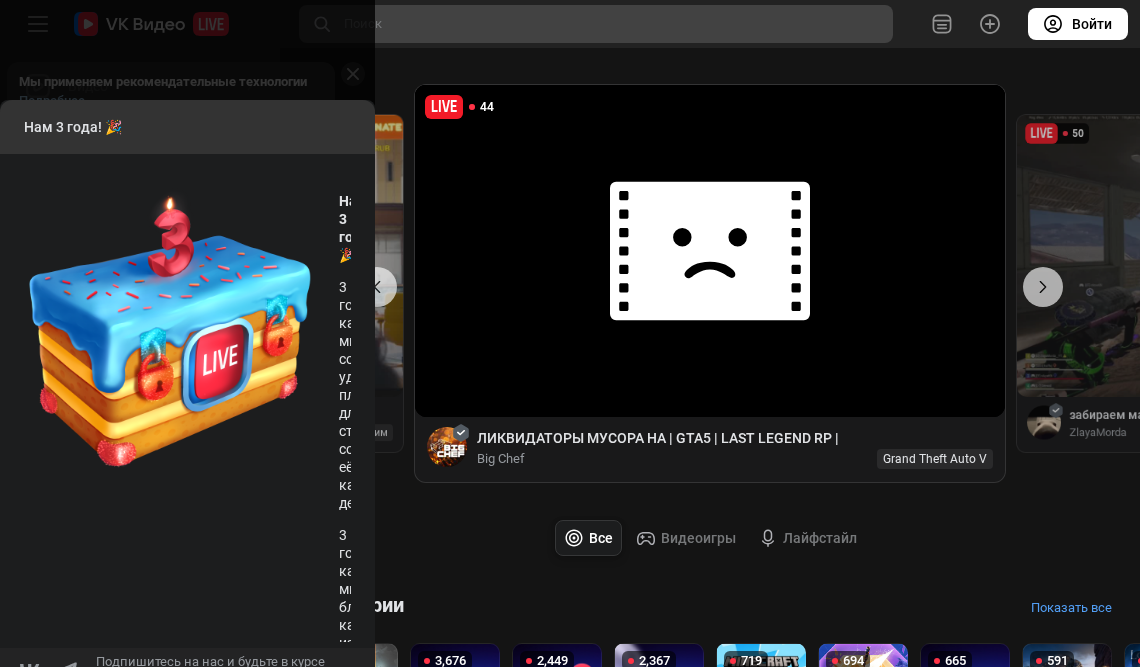Close the recommendation technologies notice
The image size is (1140, 667).
353,74
